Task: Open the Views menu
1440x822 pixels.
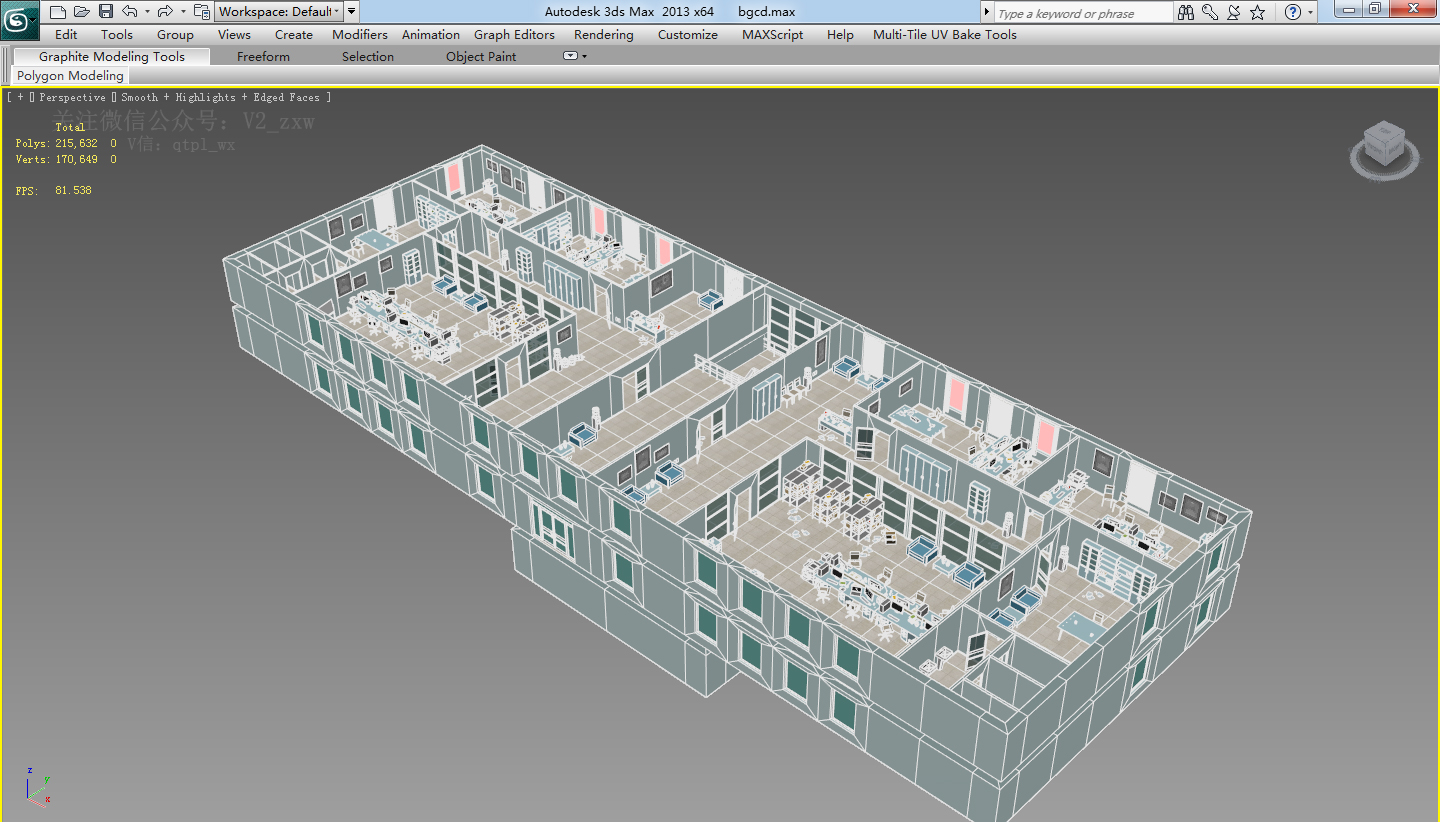Action: click(234, 34)
